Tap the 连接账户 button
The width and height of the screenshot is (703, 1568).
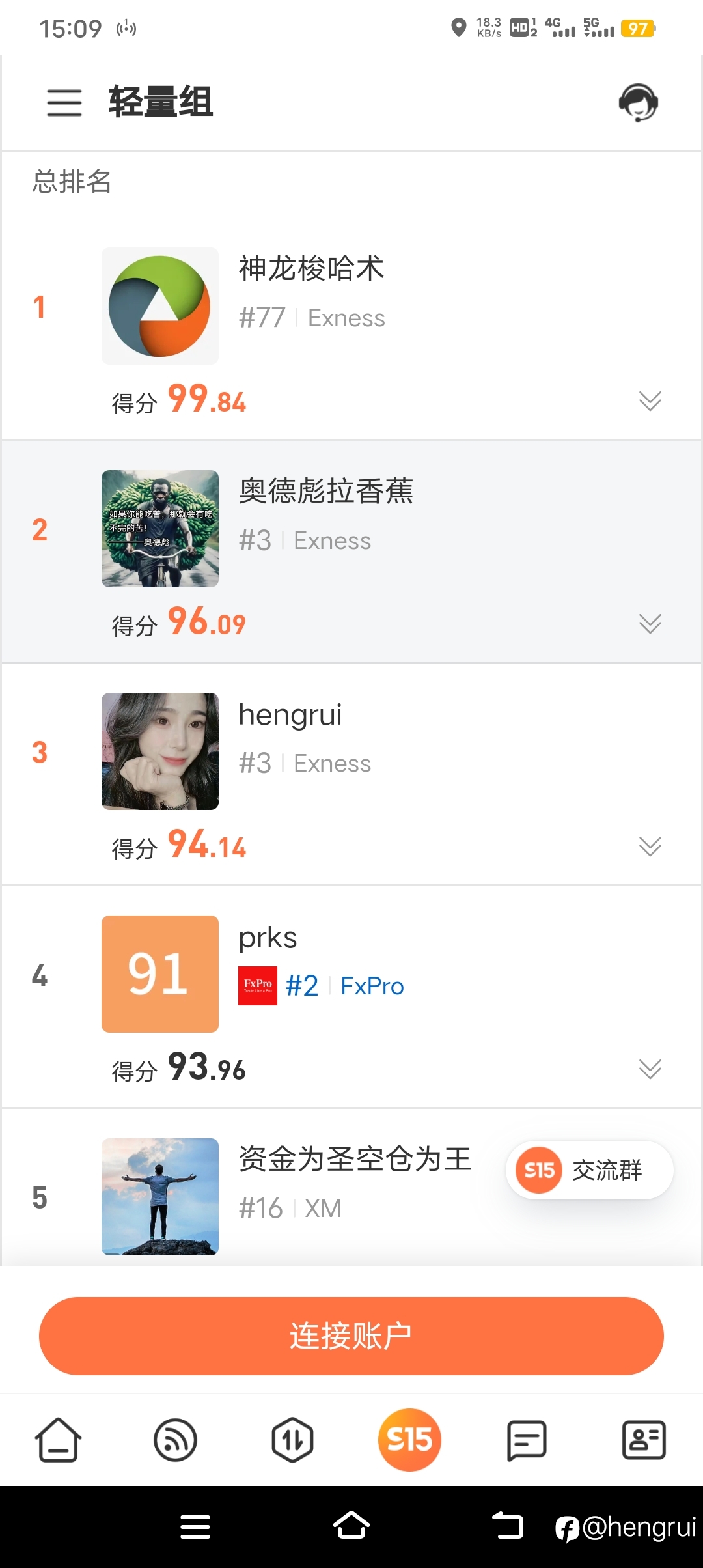(351, 1336)
